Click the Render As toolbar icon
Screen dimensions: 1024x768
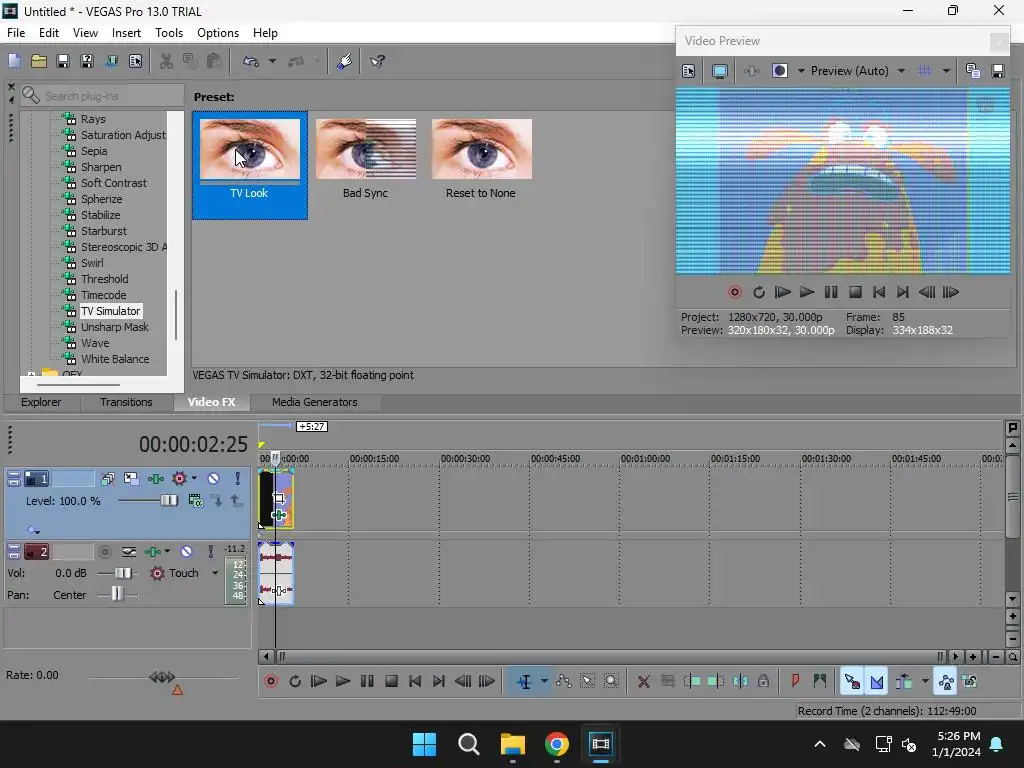pyautogui.click(x=111, y=61)
